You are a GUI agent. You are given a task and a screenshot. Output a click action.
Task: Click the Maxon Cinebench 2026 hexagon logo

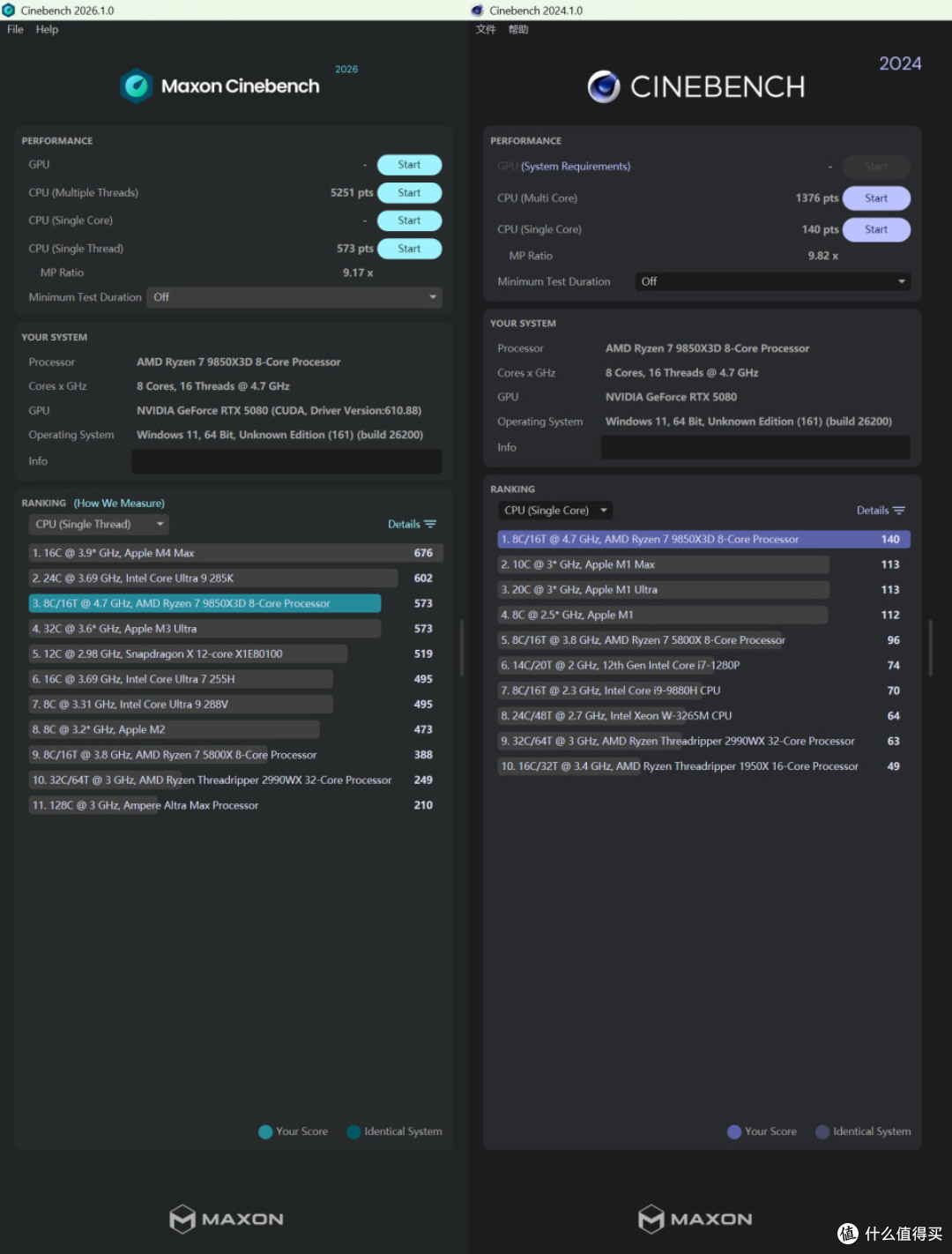pyautogui.click(x=137, y=86)
